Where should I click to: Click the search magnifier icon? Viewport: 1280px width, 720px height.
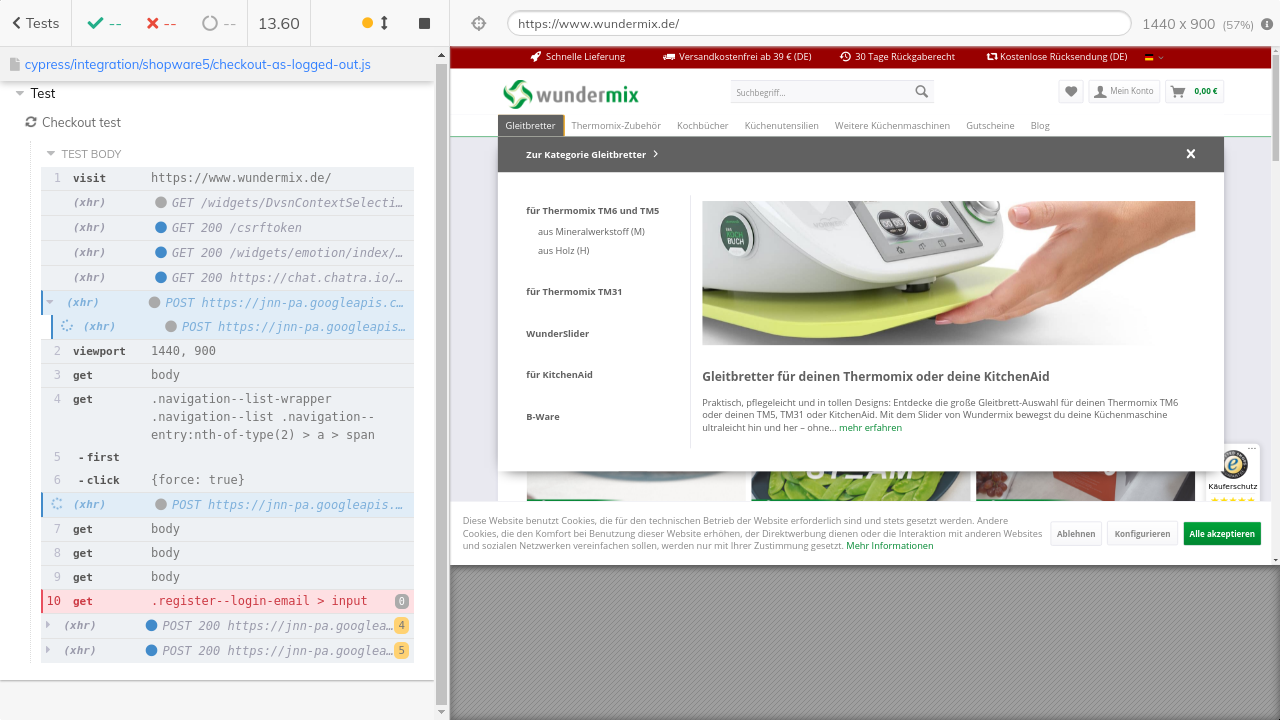pyautogui.click(x=921, y=92)
